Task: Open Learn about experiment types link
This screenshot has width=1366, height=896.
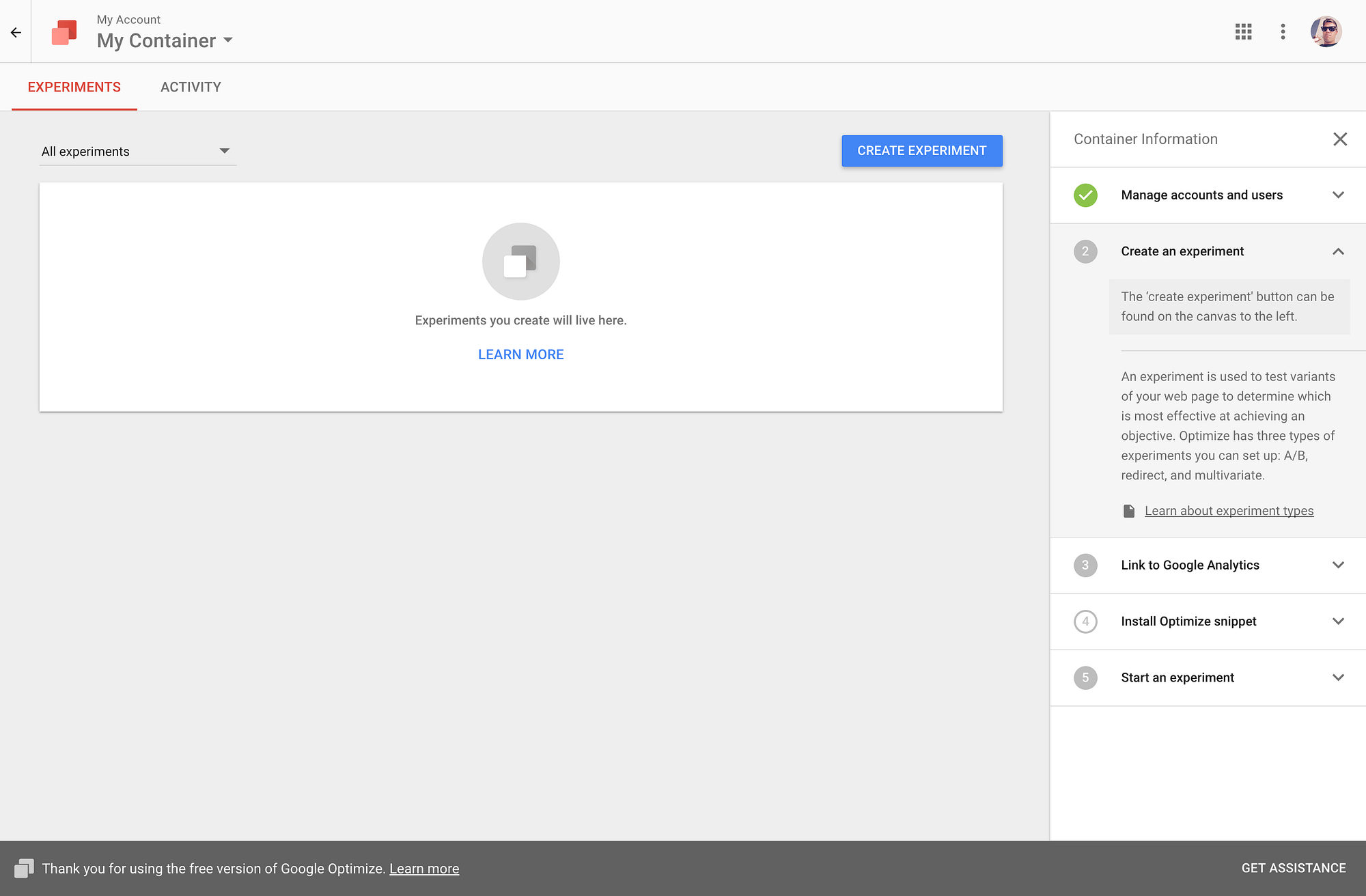Action: 1229,511
